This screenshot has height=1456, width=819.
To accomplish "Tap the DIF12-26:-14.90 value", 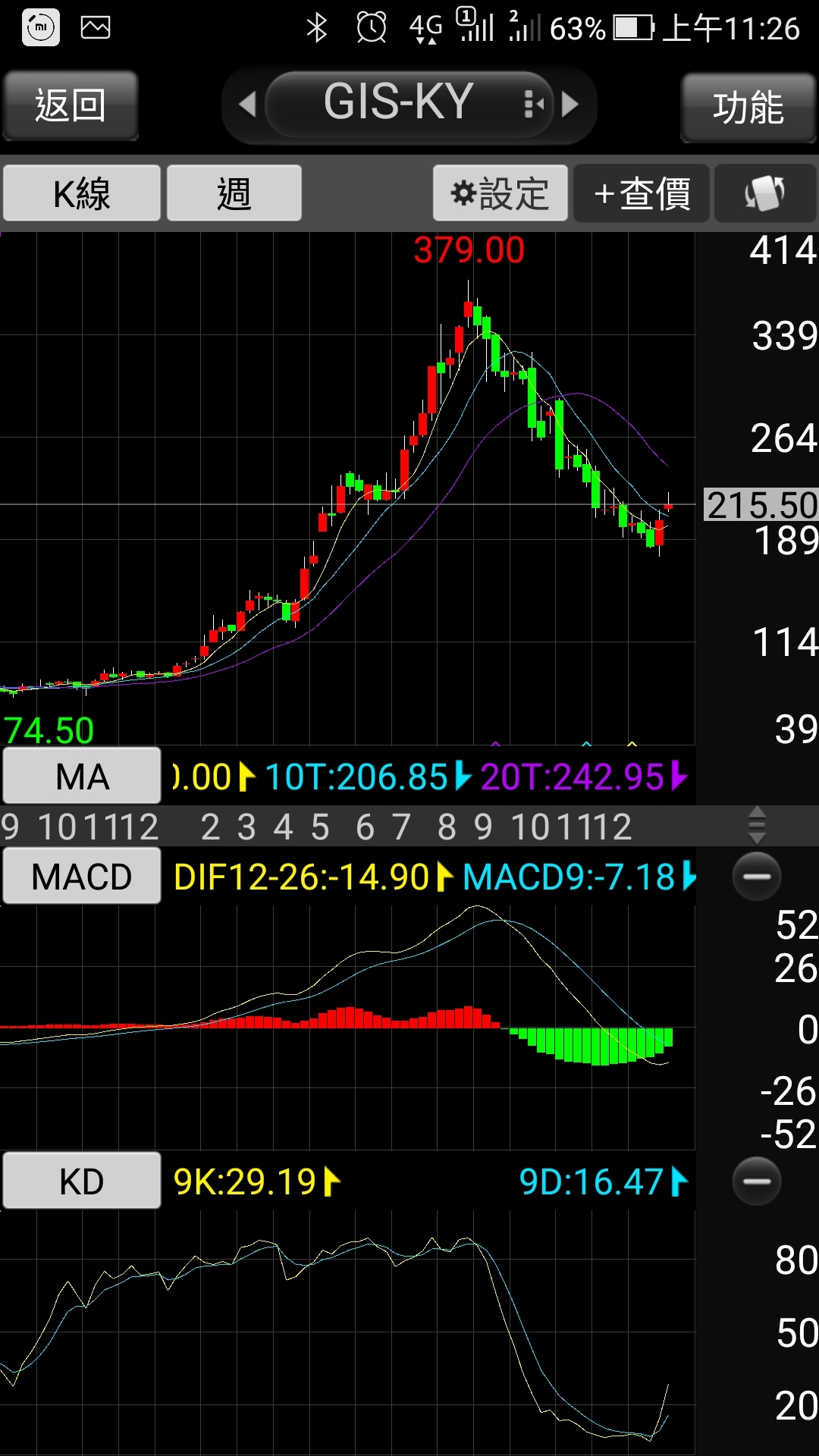I will point(302,877).
